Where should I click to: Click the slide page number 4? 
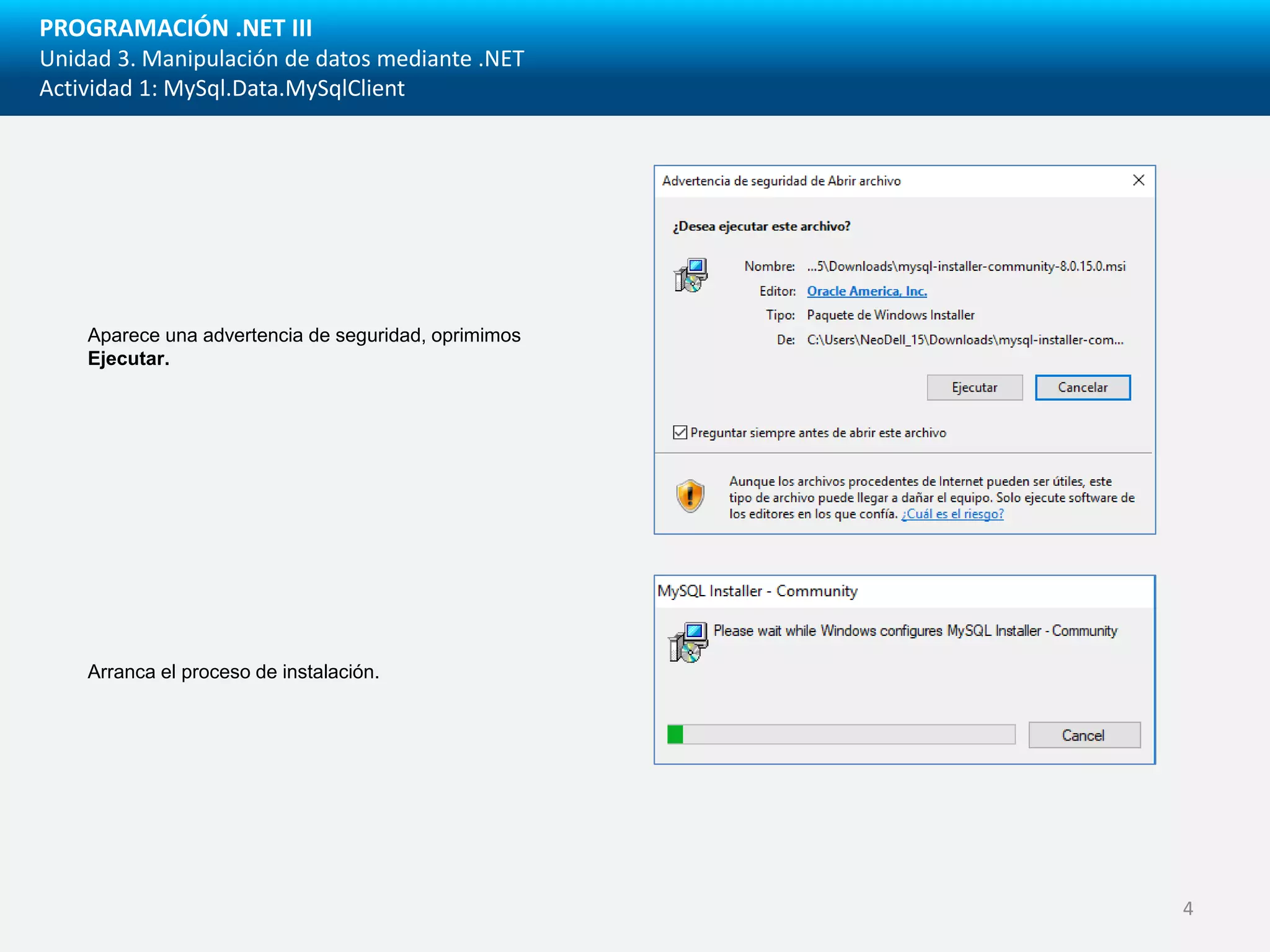click(1188, 908)
